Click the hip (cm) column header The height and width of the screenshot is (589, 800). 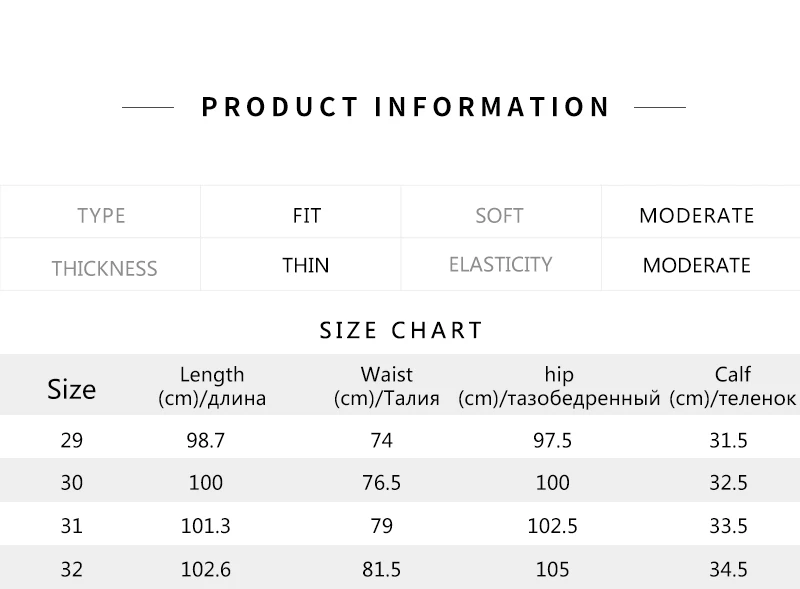click(x=559, y=386)
